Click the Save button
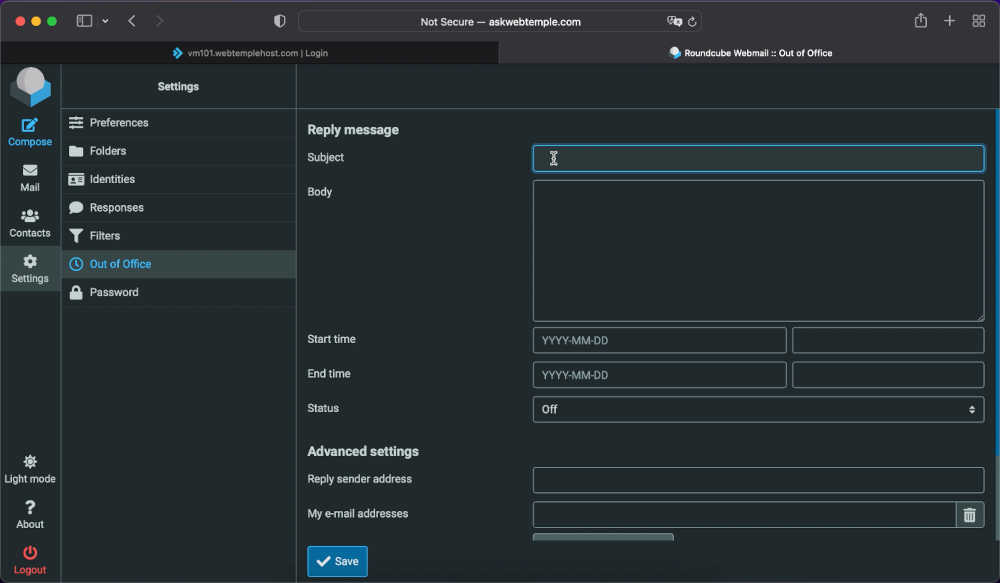Viewport: 1000px width, 583px height. (x=337, y=561)
